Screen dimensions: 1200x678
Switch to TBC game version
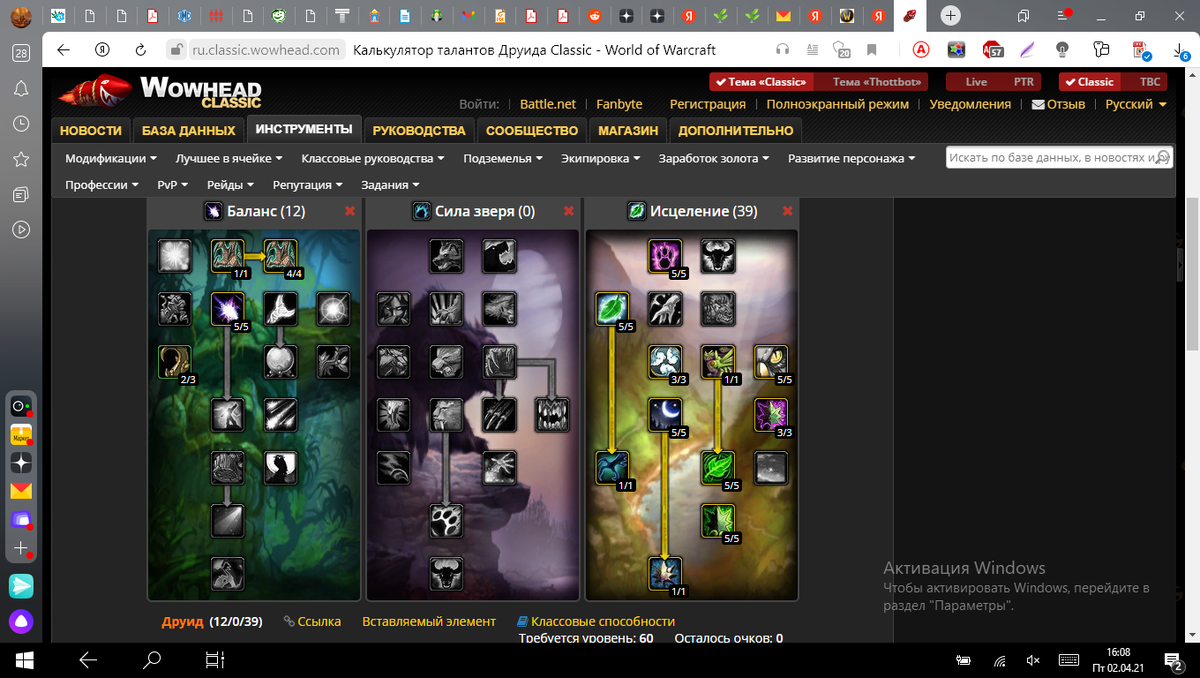coord(1150,82)
